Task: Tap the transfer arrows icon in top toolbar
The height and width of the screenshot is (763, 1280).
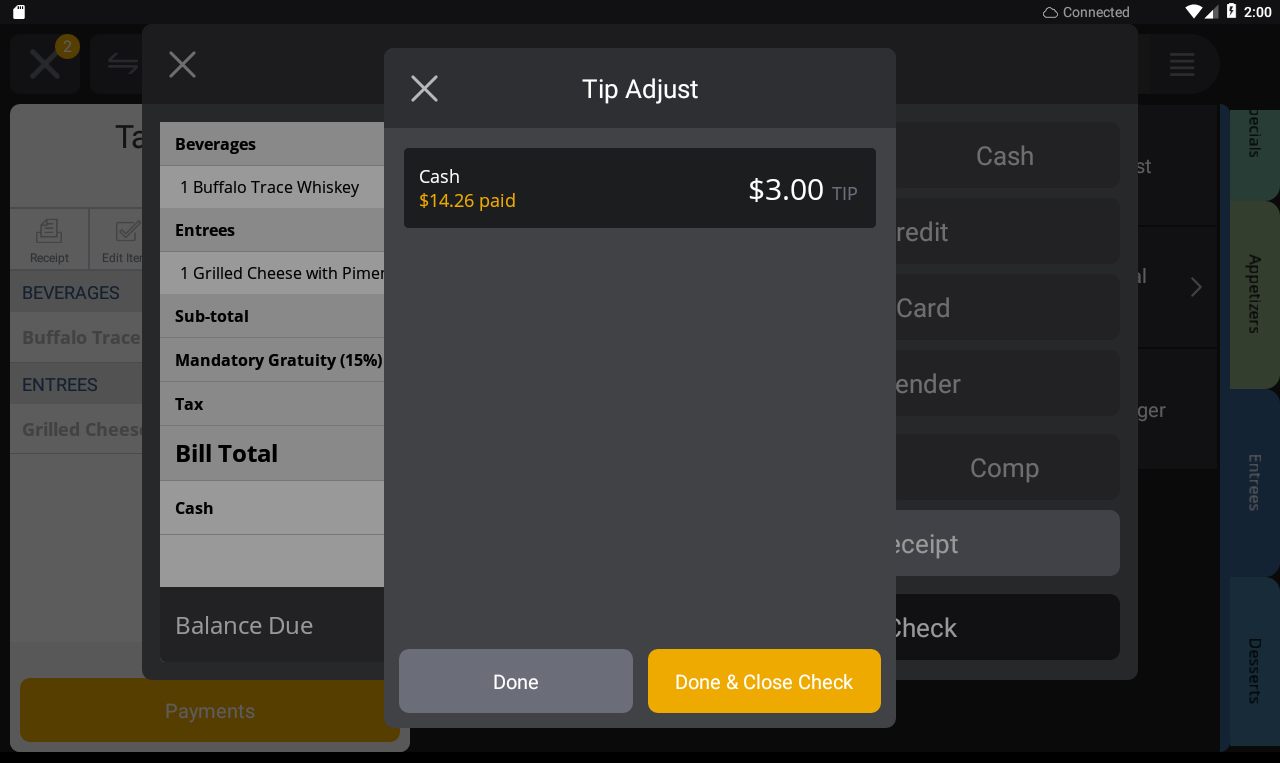Action: tap(122, 64)
